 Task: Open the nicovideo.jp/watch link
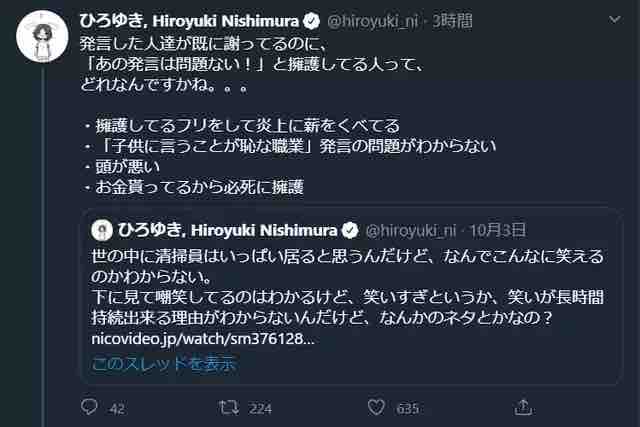pyautogui.click(x=203, y=338)
